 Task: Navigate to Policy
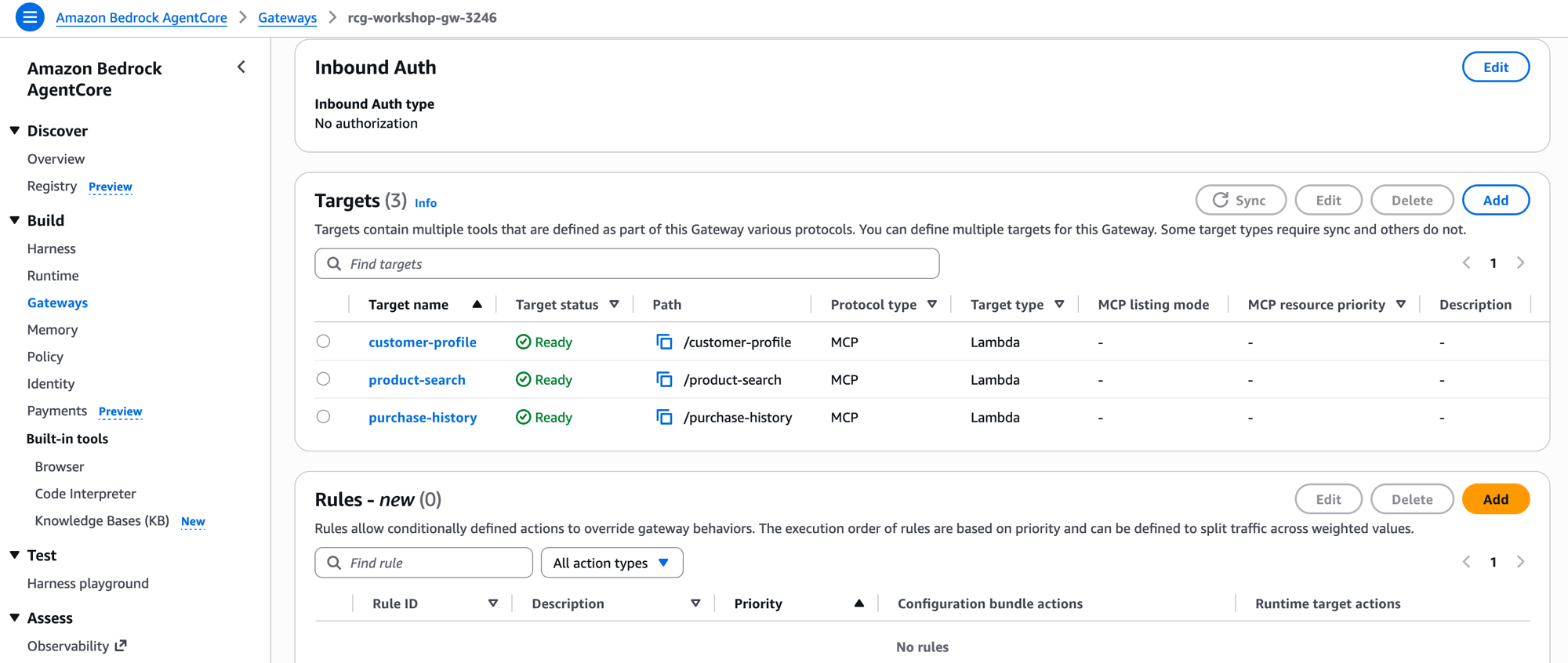(45, 357)
